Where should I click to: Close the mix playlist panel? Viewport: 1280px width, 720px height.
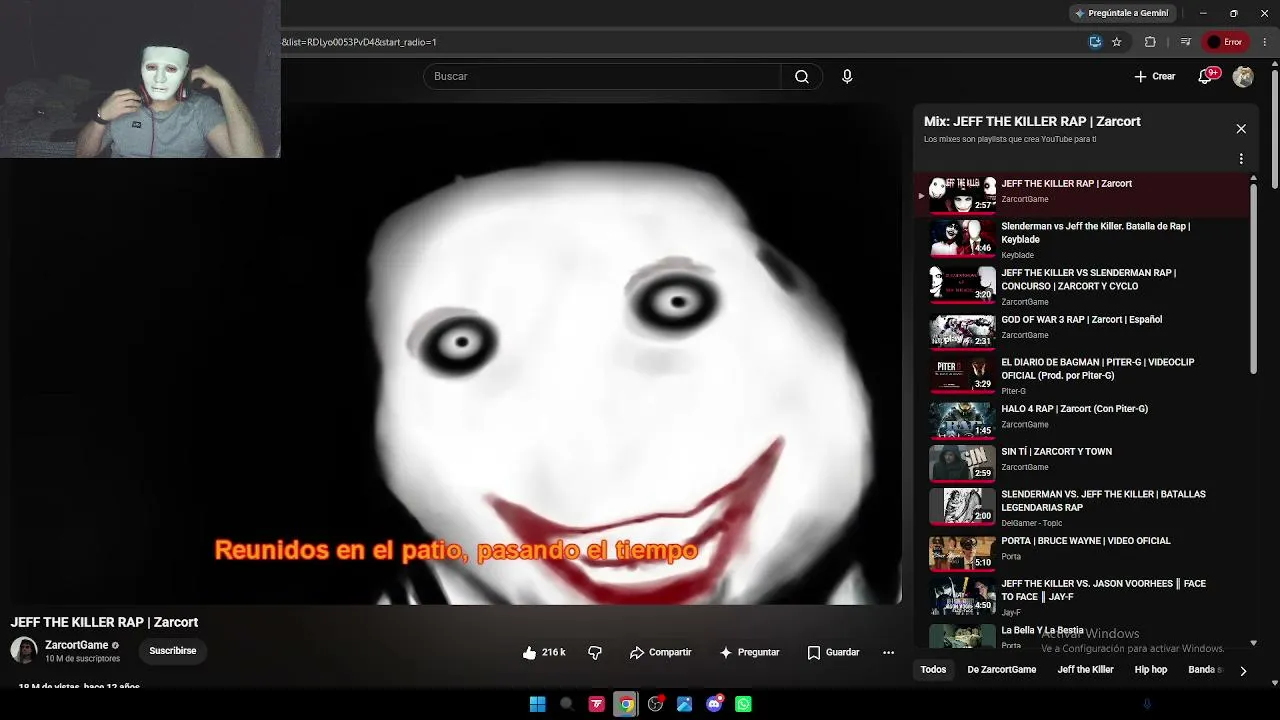coord(1241,129)
